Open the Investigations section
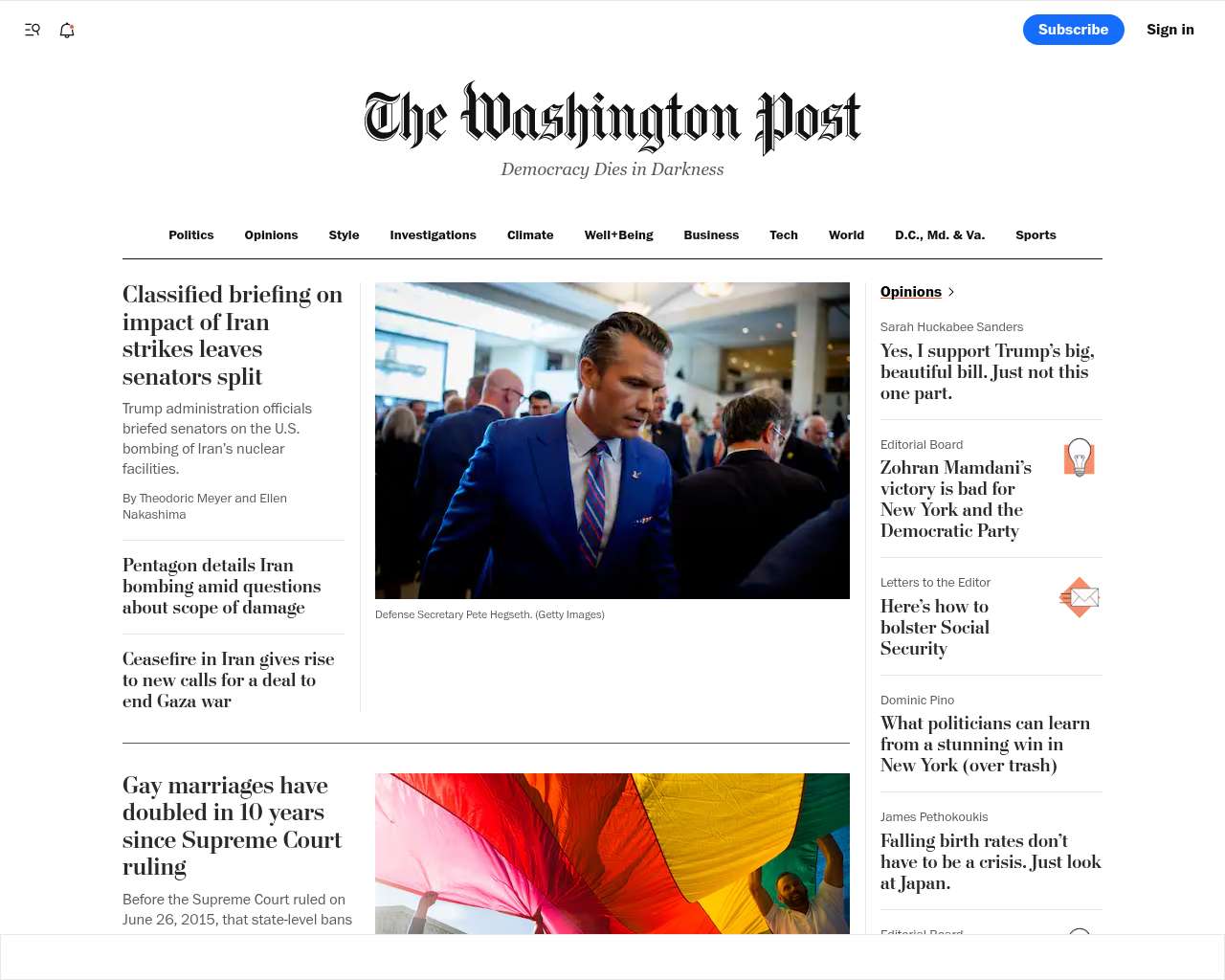The width and height of the screenshot is (1225, 980). pos(433,235)
